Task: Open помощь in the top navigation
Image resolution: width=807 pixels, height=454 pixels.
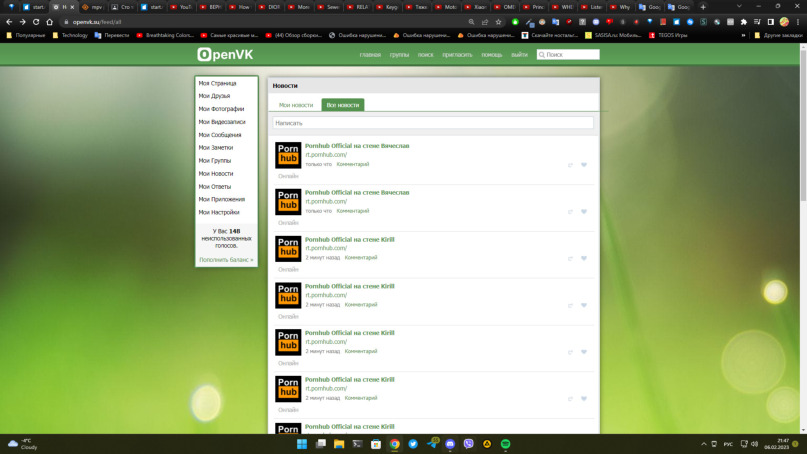Action: [x=492, y=55]
